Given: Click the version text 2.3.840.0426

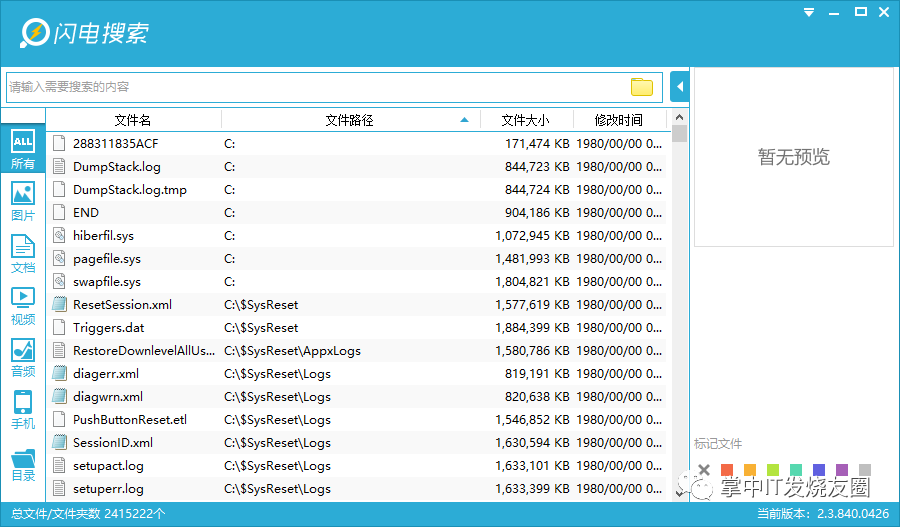Looking at the screenshot, I should pos(853,513).
